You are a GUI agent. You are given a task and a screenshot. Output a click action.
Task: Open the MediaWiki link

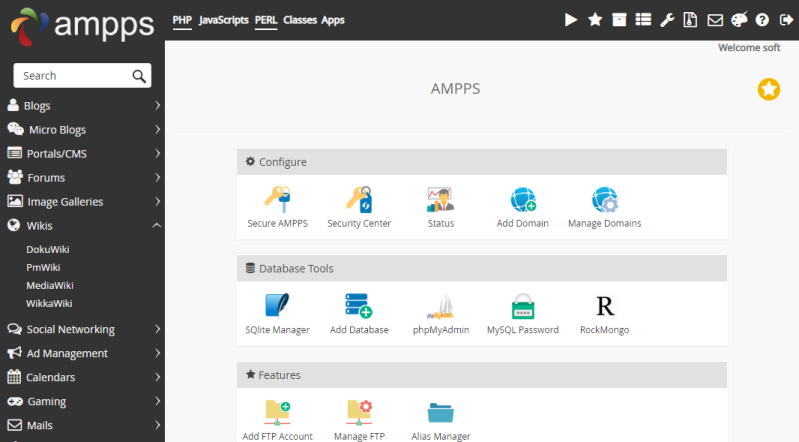(x=50, y=285)
